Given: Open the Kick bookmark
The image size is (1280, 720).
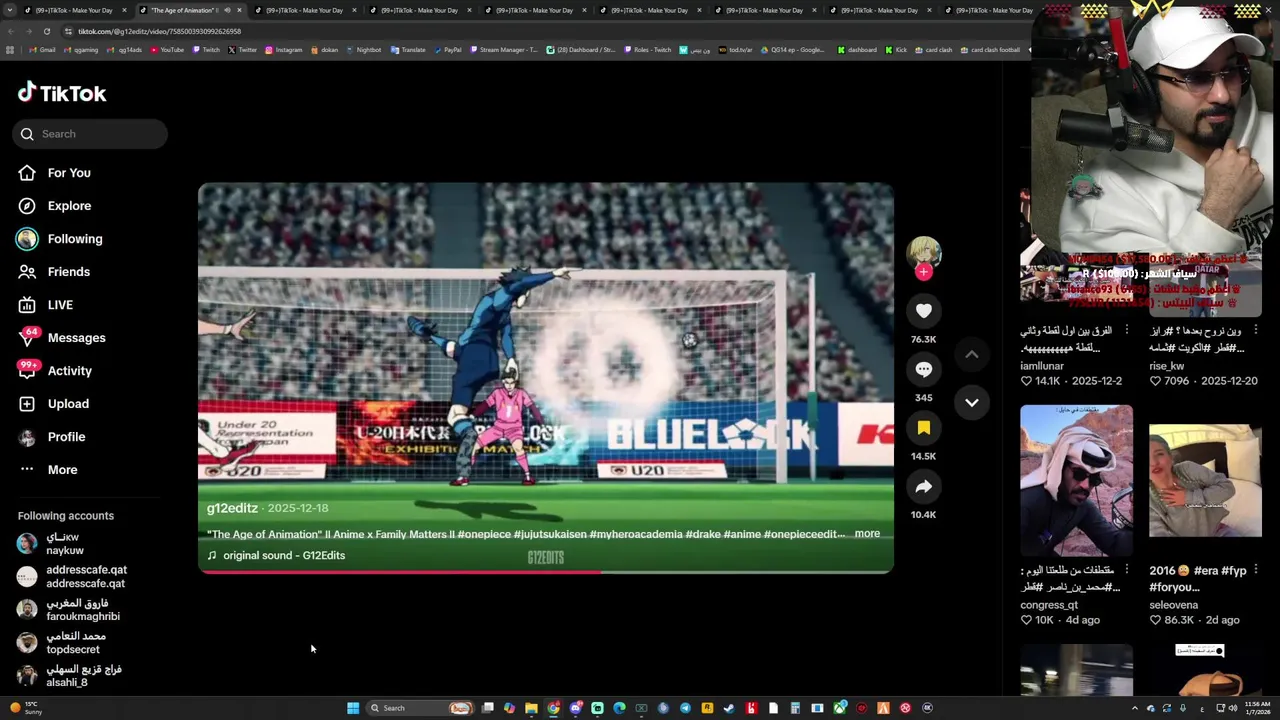Looking at the screenshot, I should click(896, 50).
